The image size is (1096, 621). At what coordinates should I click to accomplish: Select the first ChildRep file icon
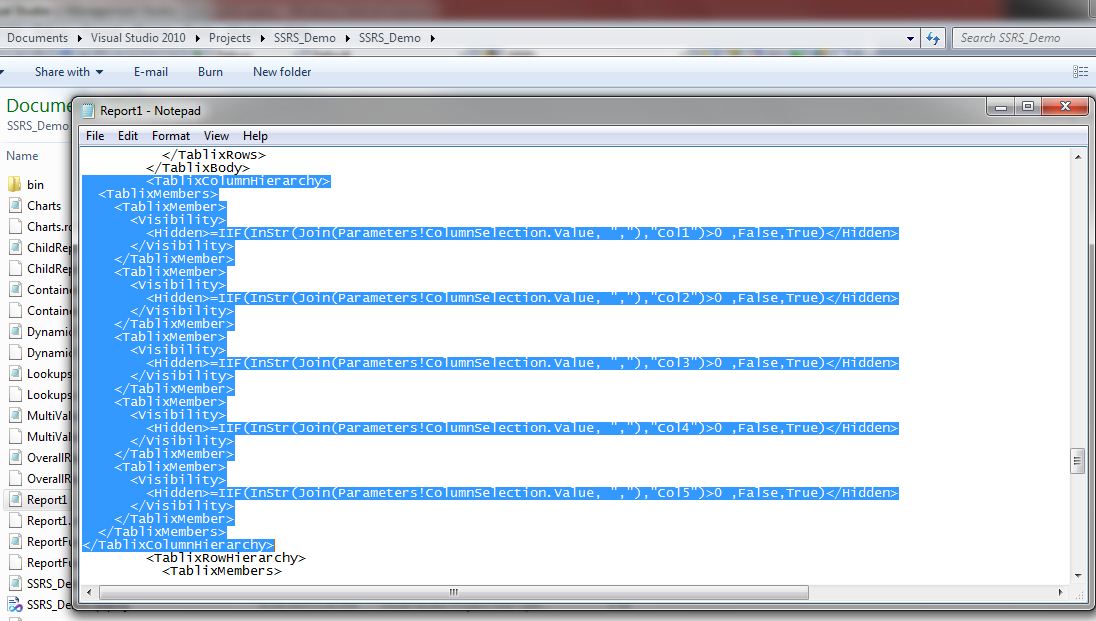(x=15, y=247)
